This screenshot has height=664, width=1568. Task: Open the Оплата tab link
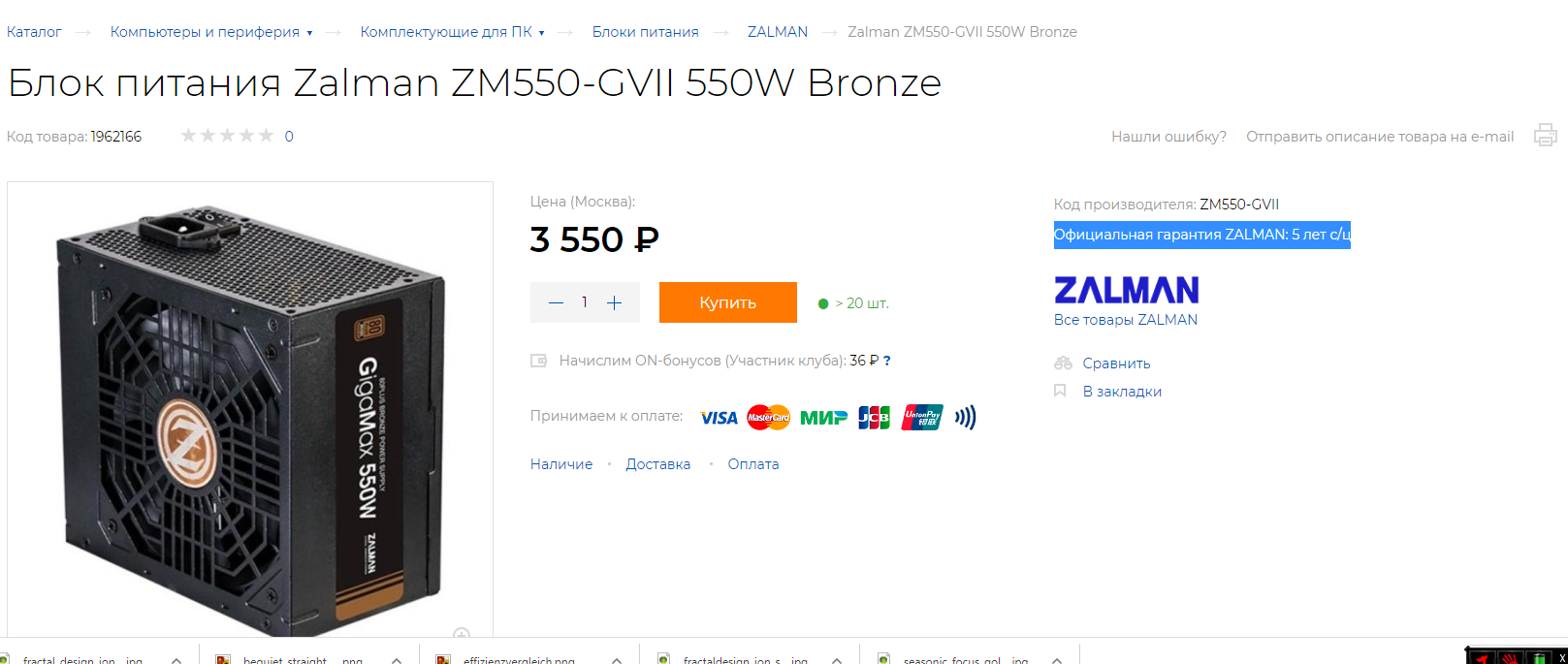pos(752,464)
